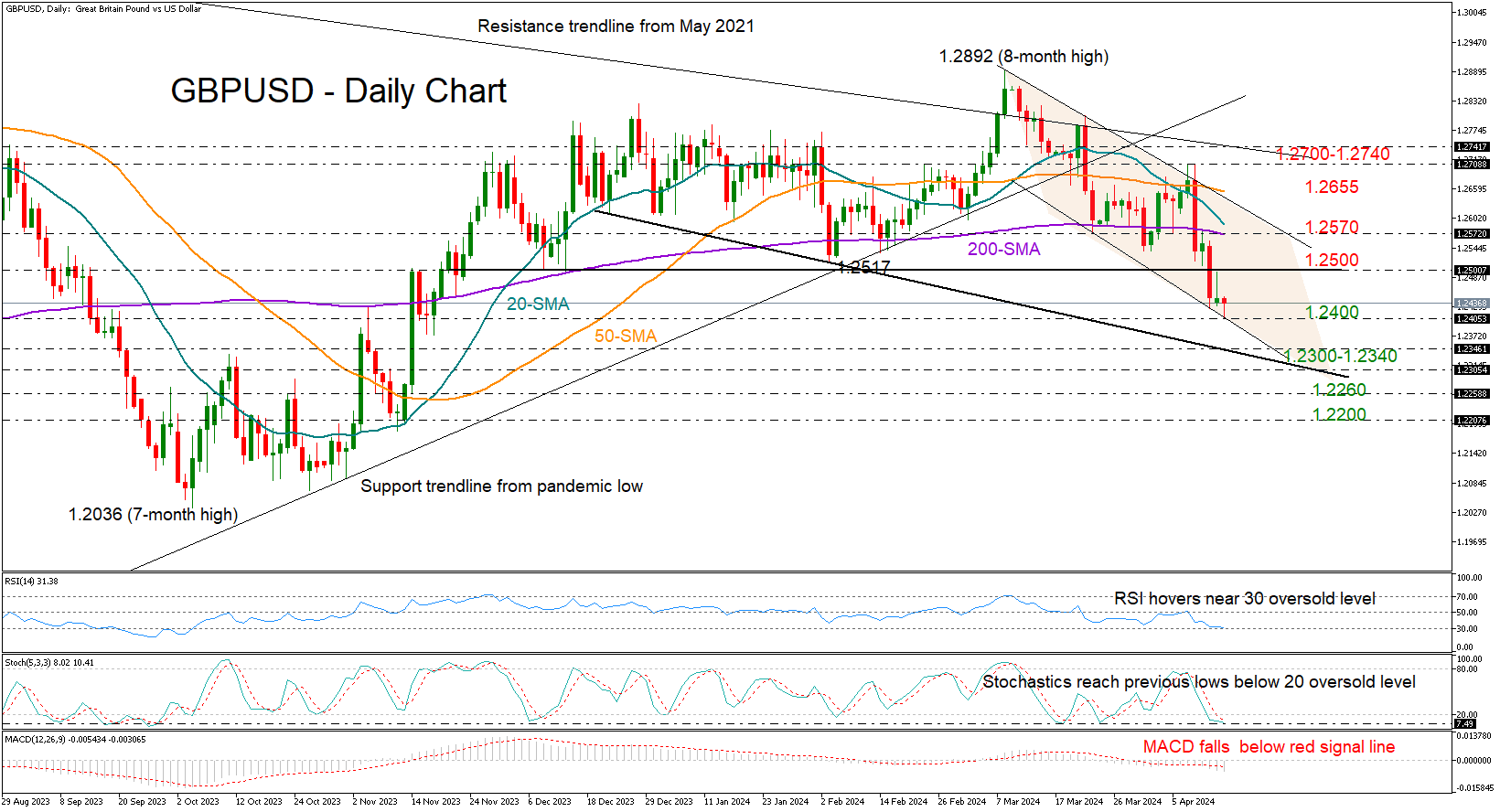Screen dimensions: 1500x812
Task: Click the '7 Mar 2024' date label
Action: tap(1018, 801)
